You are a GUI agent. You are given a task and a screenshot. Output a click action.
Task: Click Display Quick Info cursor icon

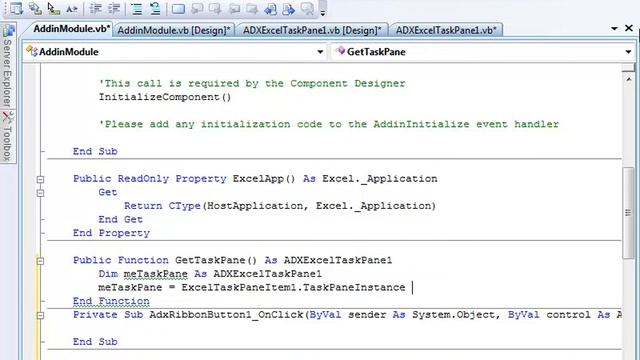[53, 9]
